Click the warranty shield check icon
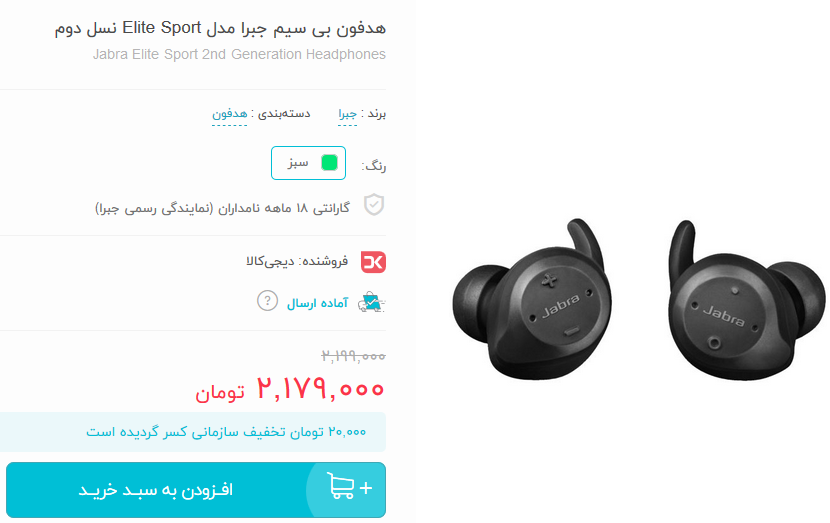Image resolution: width=830 pixels, height=523 pixels. (374, 205)
